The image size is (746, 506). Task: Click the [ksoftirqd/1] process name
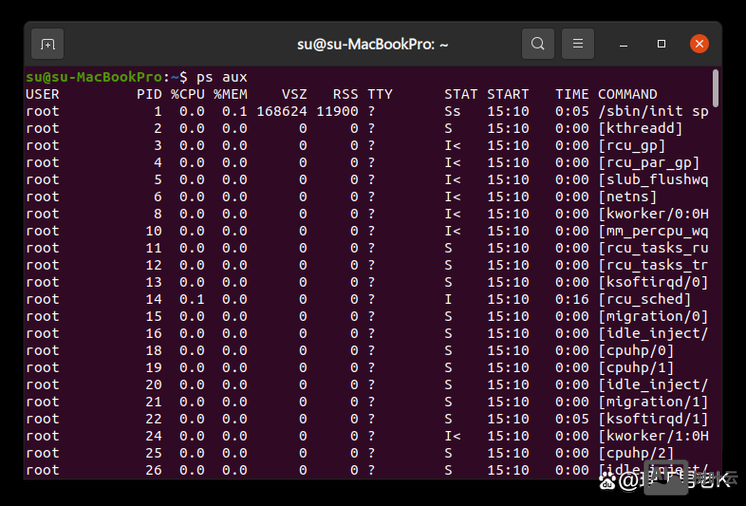click(x=653, y=419)
